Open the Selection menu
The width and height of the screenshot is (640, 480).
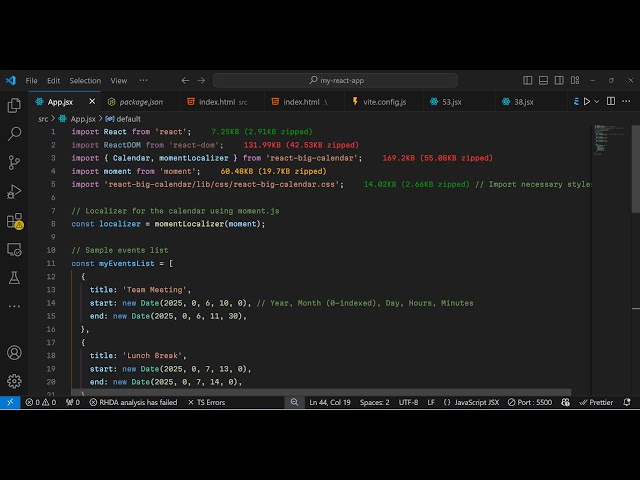pos(85,80)
